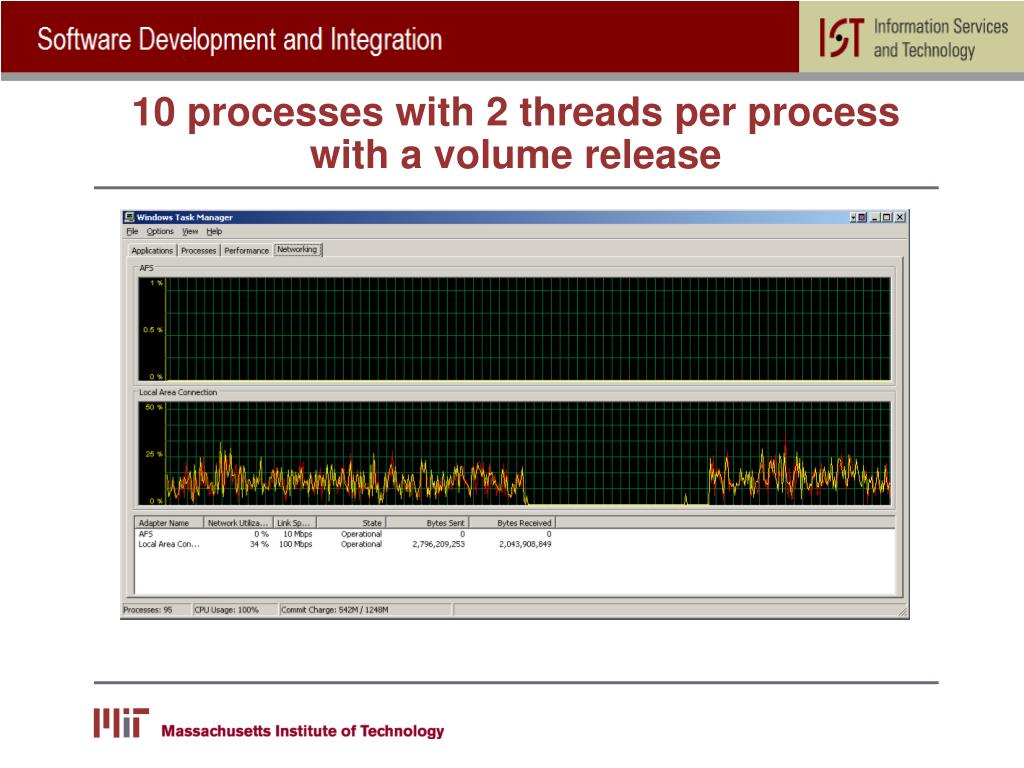This screenshot has height=768, width=1024.
Task: Click the Operational state in the AFS row
Action: pos(361,534)
